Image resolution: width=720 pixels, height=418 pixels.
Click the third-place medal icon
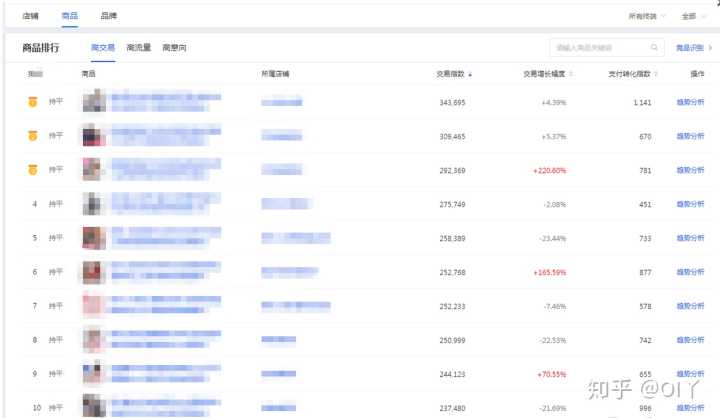click(33, 169)
